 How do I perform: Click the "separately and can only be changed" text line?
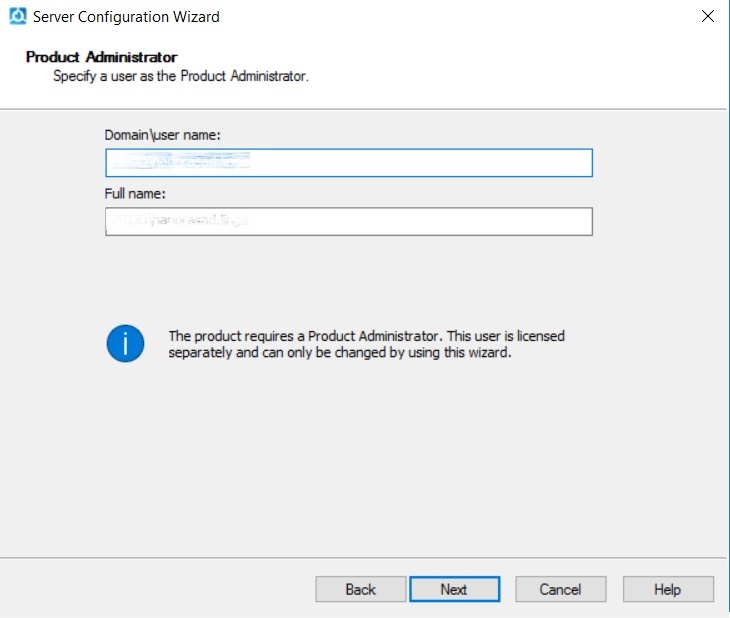(340, 353)
